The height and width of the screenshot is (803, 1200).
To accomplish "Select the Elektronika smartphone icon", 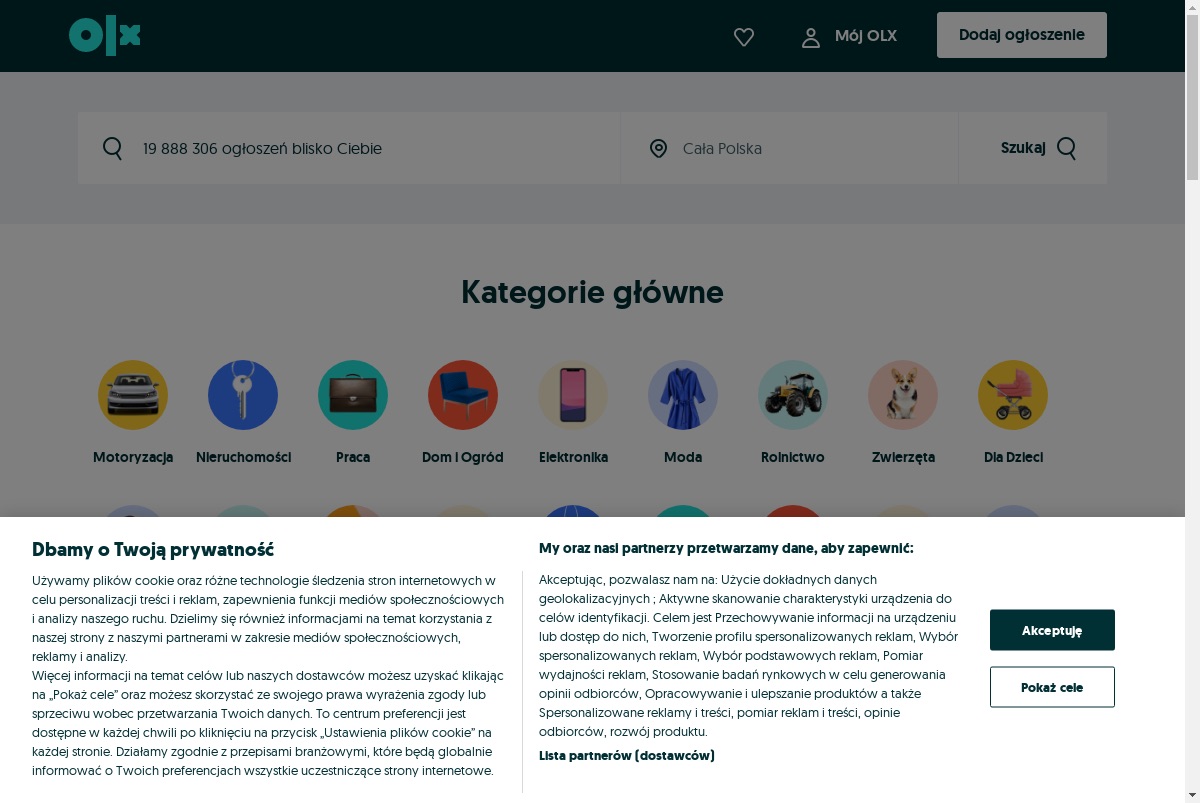I will [x=573, y=395].
